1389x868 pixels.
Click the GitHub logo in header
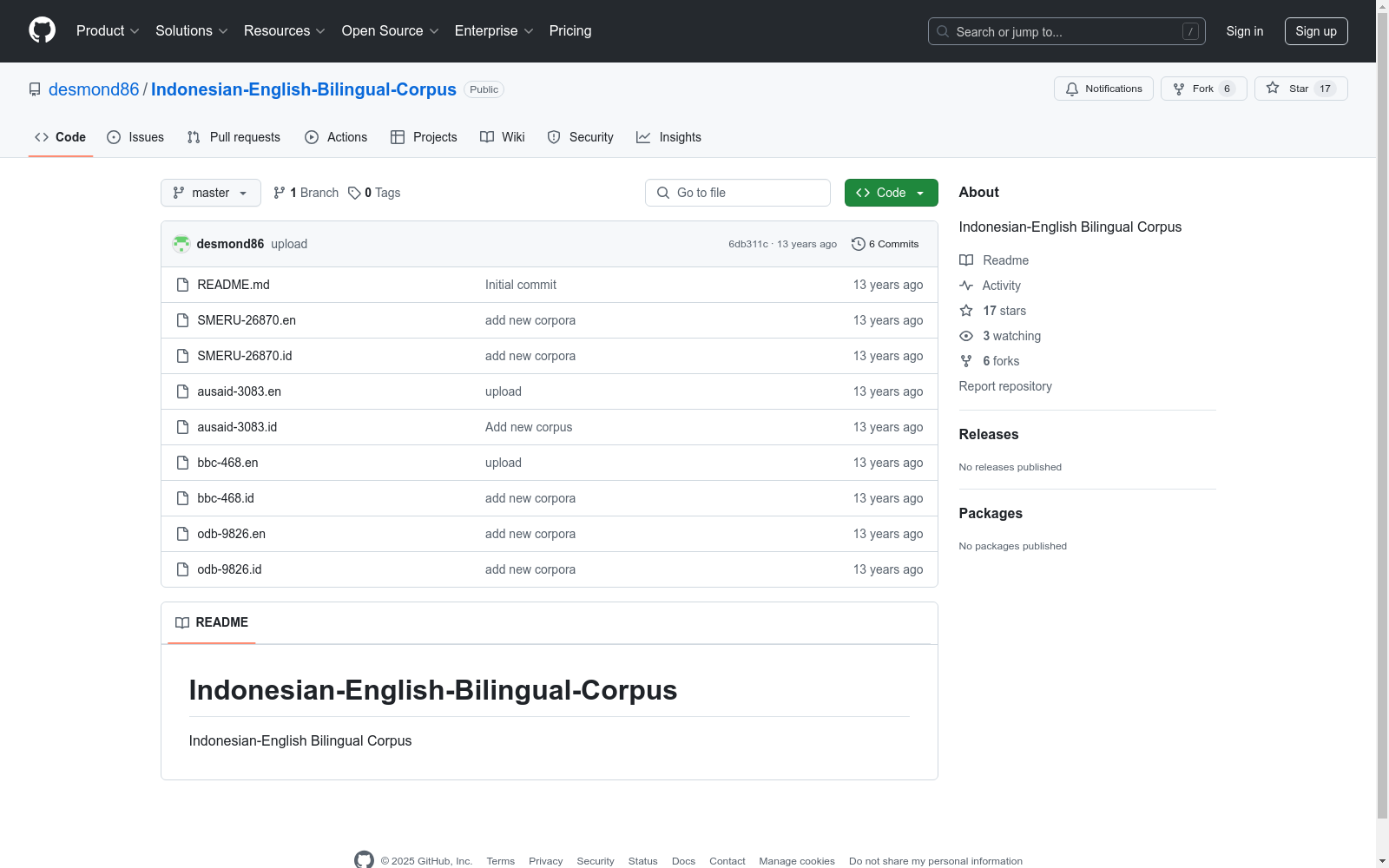point(42,30)
